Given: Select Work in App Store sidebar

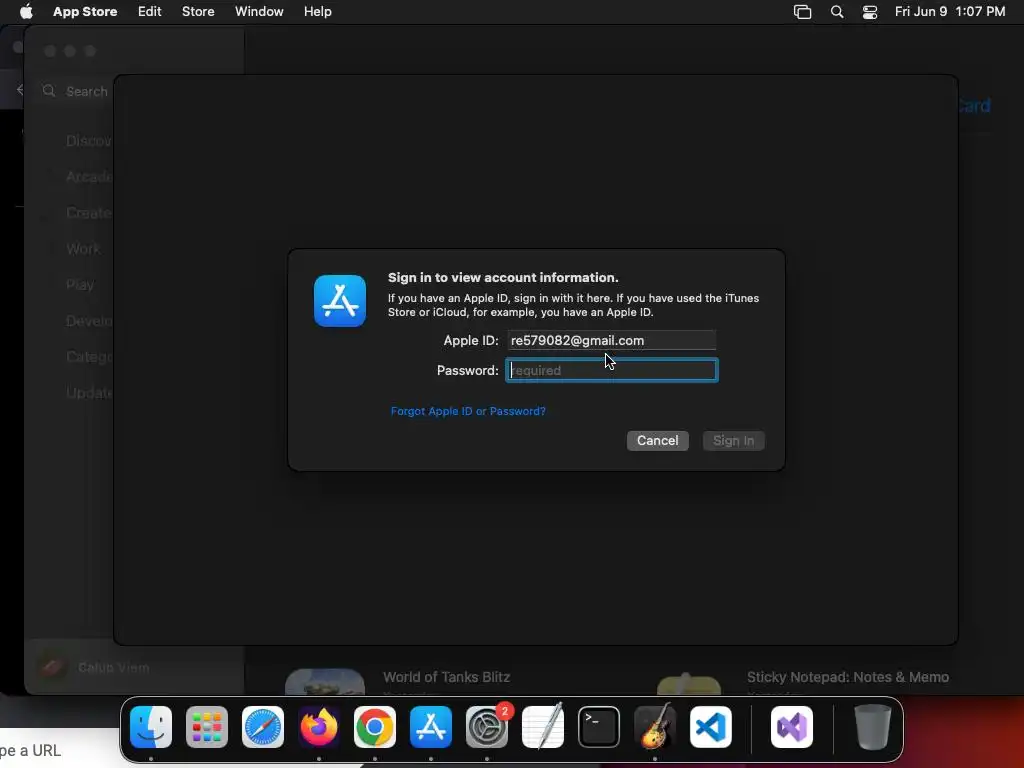Looking at the screenshot, I should coord(83,249).
